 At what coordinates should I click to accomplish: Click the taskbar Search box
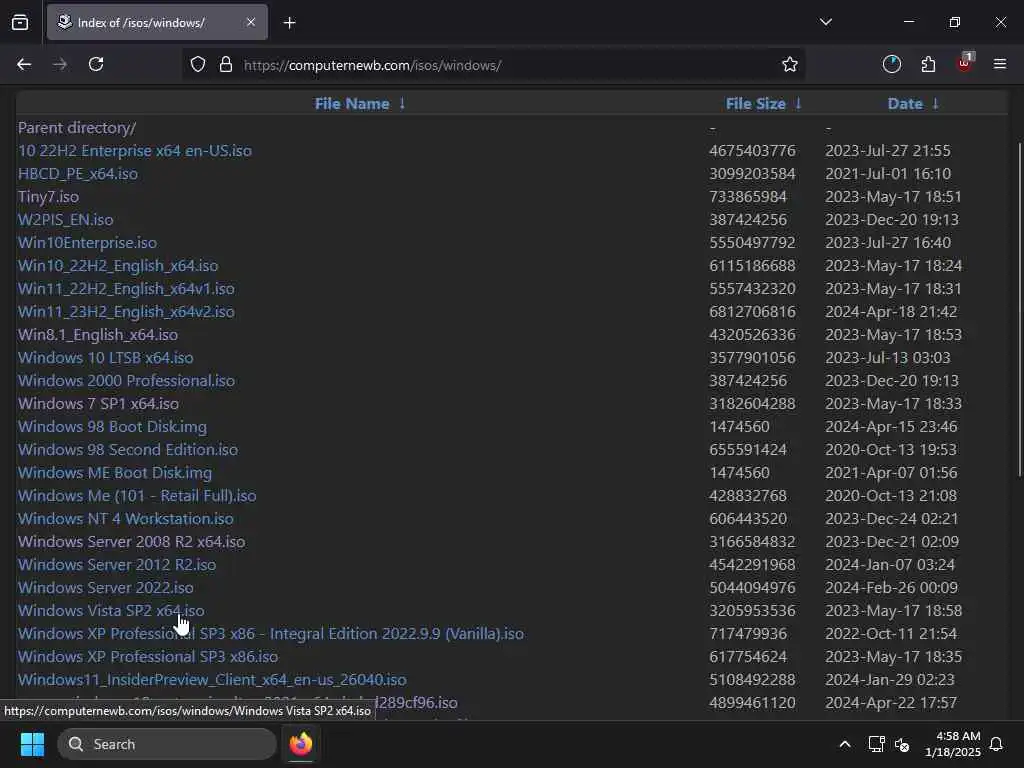167,744
